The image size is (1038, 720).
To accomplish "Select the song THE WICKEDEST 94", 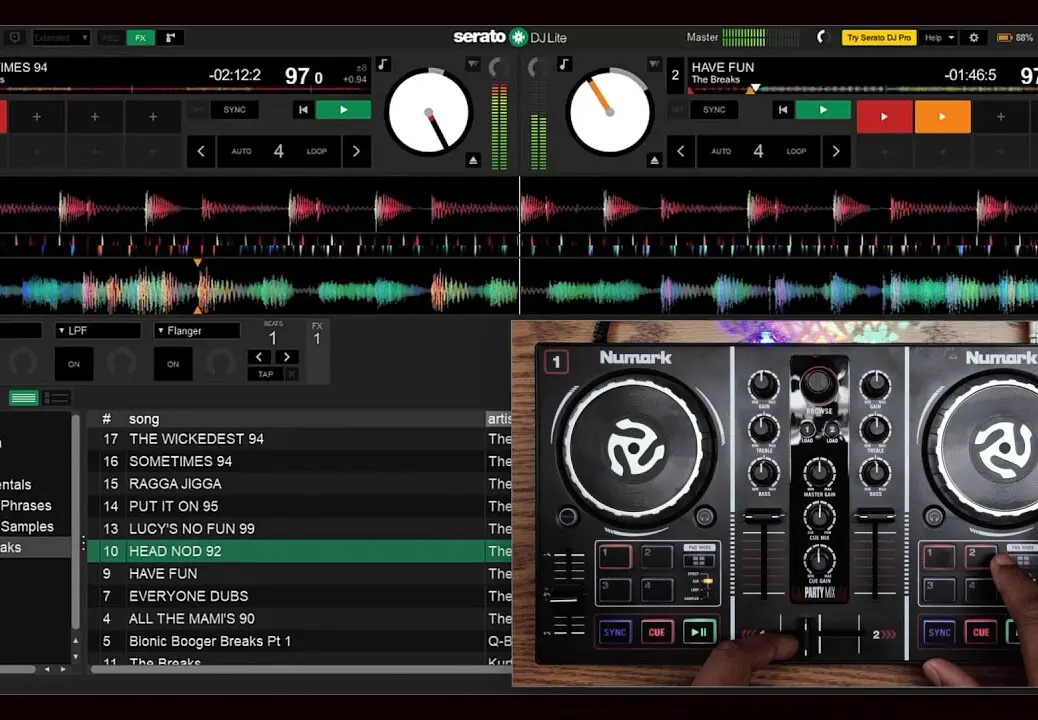I will (196, 438).
